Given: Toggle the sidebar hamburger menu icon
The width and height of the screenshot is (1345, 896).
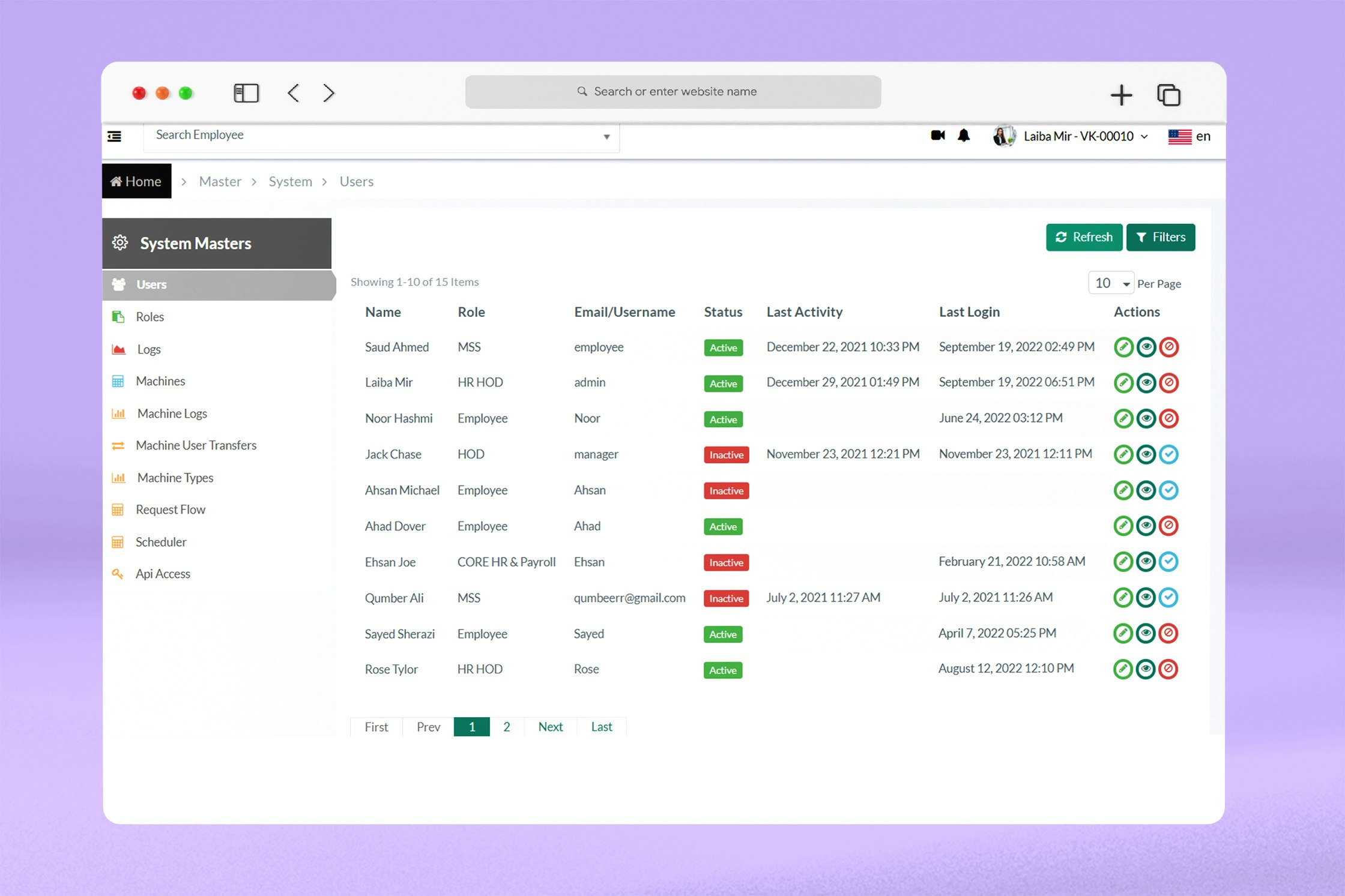Looking at the screenshot, I should click(115, 136).
